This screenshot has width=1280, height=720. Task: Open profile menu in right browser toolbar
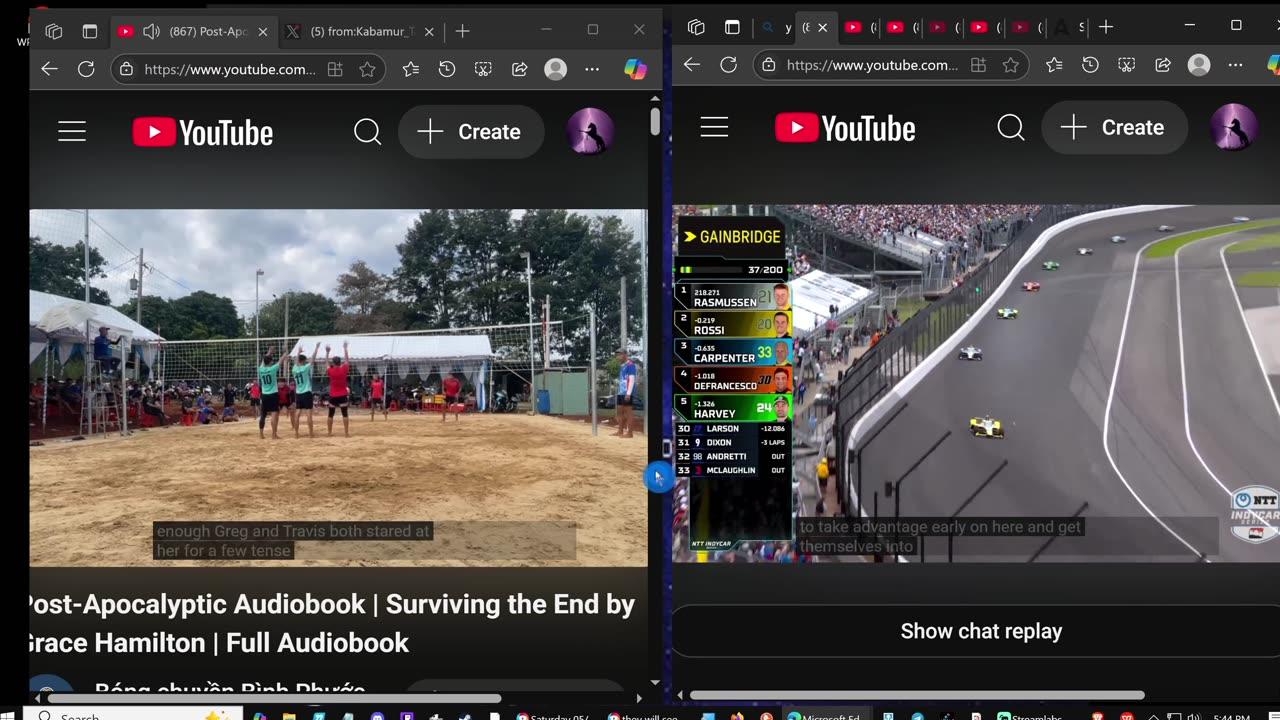(1198, 65)
